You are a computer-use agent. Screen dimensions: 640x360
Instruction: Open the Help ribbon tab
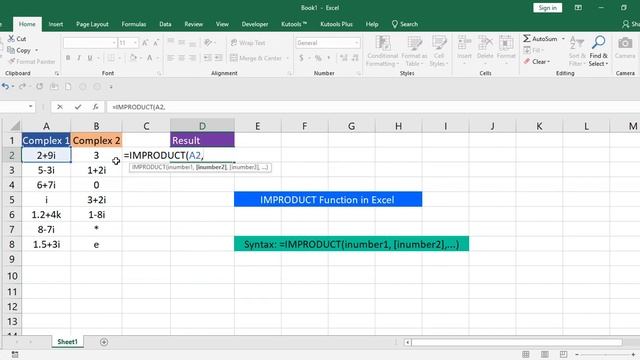click(372, 24)
